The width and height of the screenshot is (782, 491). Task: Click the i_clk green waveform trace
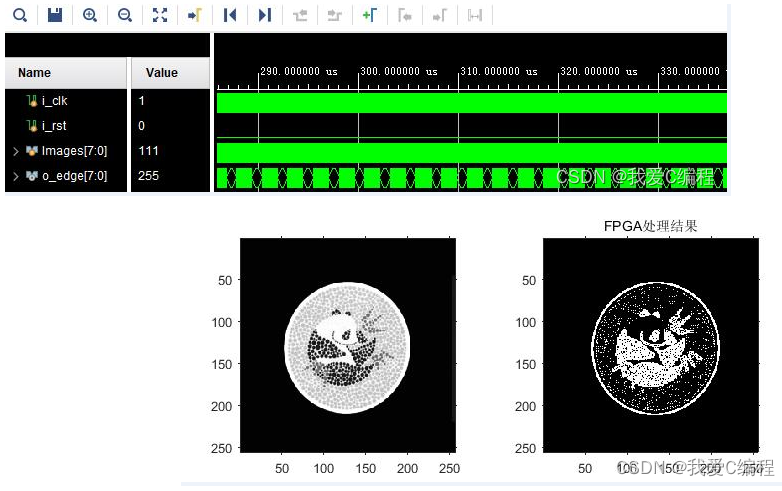click(472, 103)
